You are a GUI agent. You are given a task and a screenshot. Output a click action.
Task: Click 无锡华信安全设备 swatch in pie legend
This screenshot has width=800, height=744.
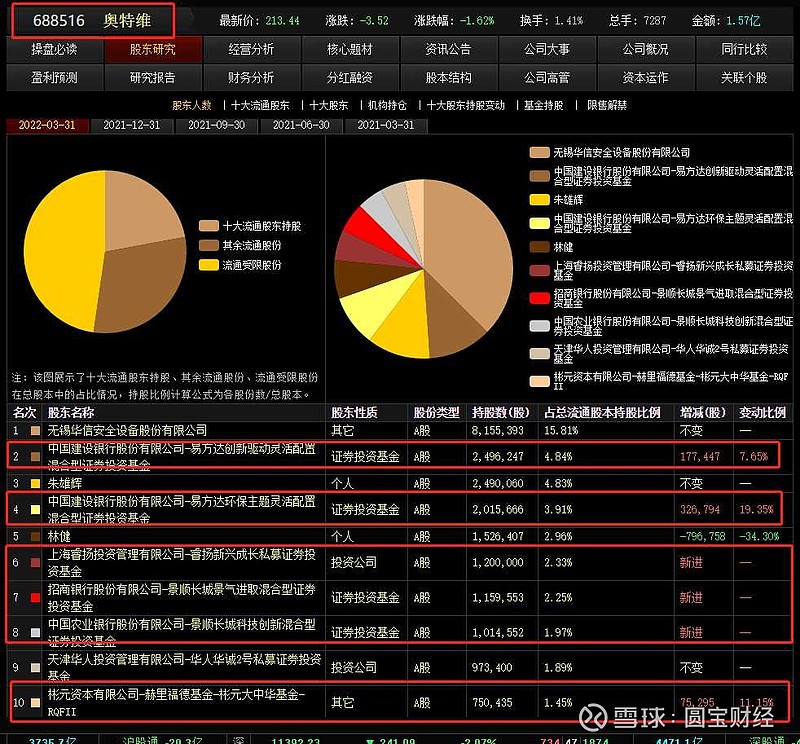539,153
